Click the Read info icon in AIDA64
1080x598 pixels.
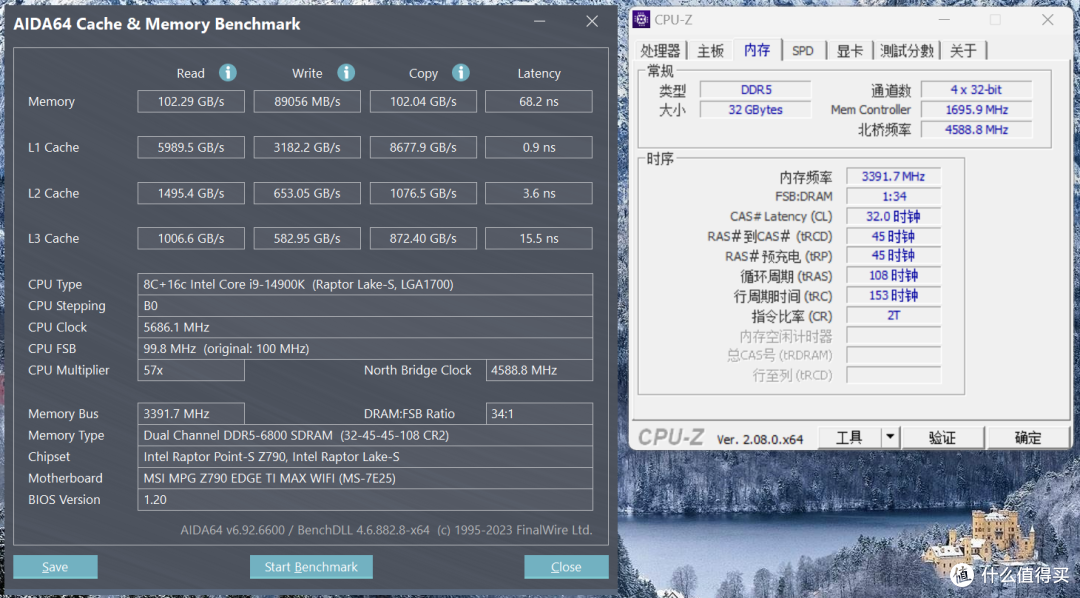point(228,72)
